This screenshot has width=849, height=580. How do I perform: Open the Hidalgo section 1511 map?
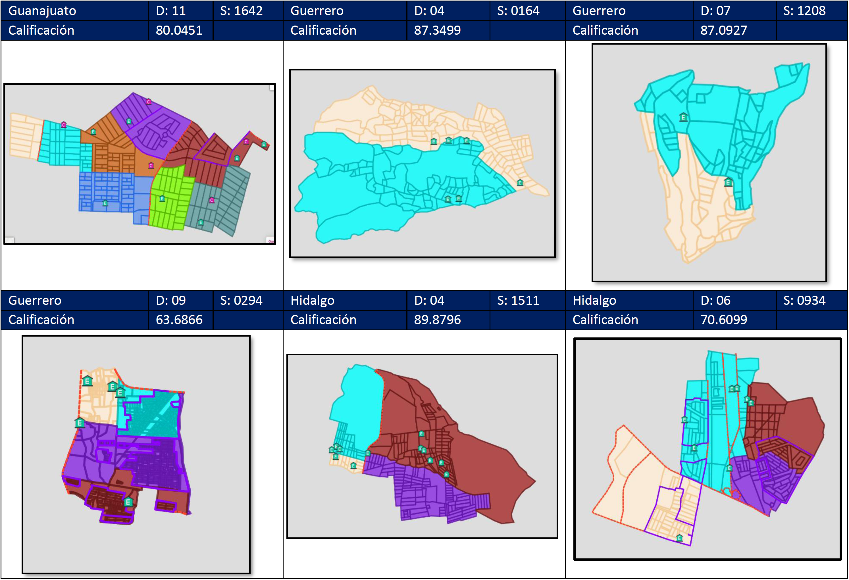421,446
